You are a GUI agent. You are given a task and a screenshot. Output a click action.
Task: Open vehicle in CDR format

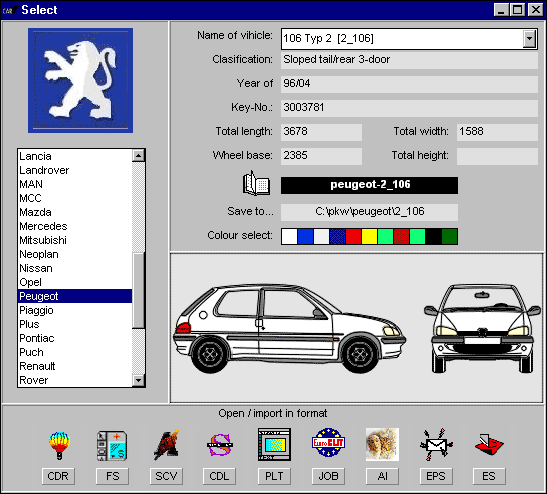tap(58, 476)
